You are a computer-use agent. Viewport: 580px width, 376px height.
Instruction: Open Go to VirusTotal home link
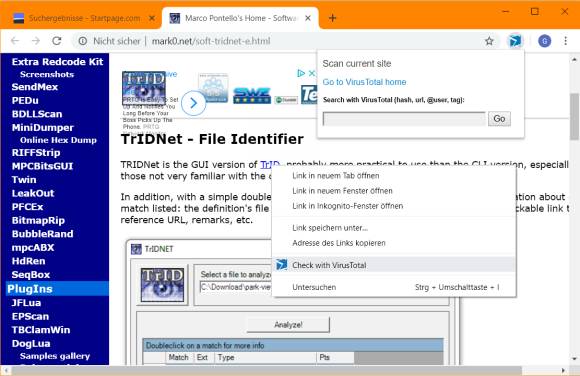364,82
